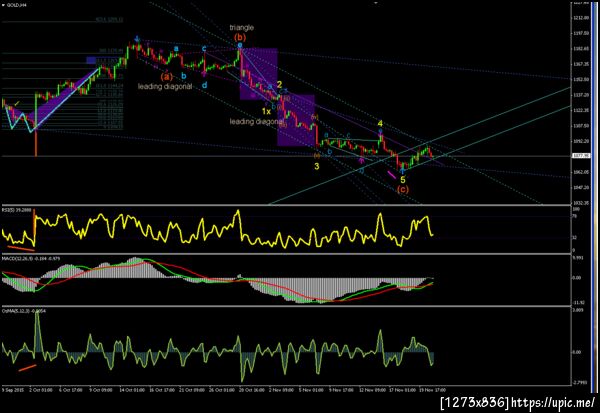This screenshot has height=413, width=600.
Task: Select the yellow wave 2 label
Action: click(279, 85)
